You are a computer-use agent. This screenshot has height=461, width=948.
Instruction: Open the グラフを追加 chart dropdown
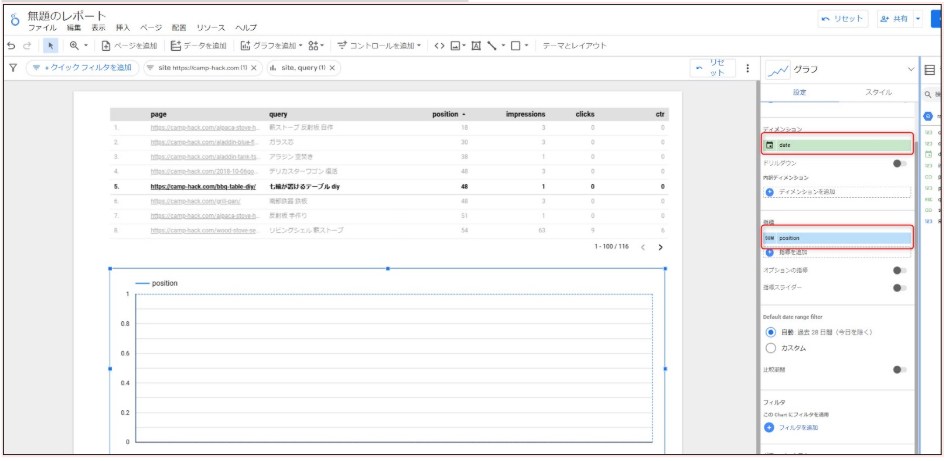pyautogui.click(x=271, y=45)
